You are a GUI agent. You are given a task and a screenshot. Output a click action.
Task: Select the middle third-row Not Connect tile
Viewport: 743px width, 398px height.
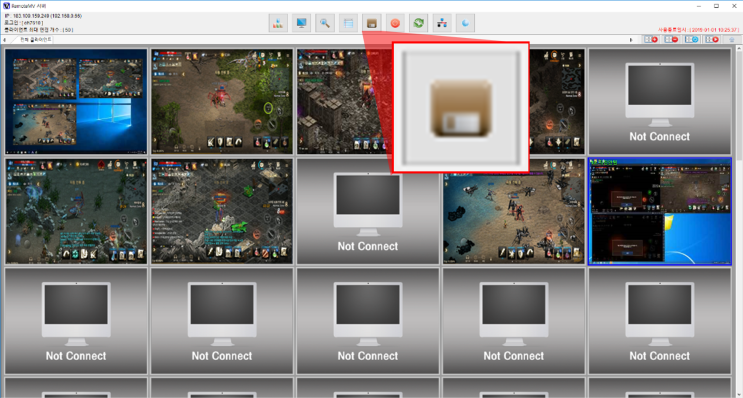(x=368, y=321)
